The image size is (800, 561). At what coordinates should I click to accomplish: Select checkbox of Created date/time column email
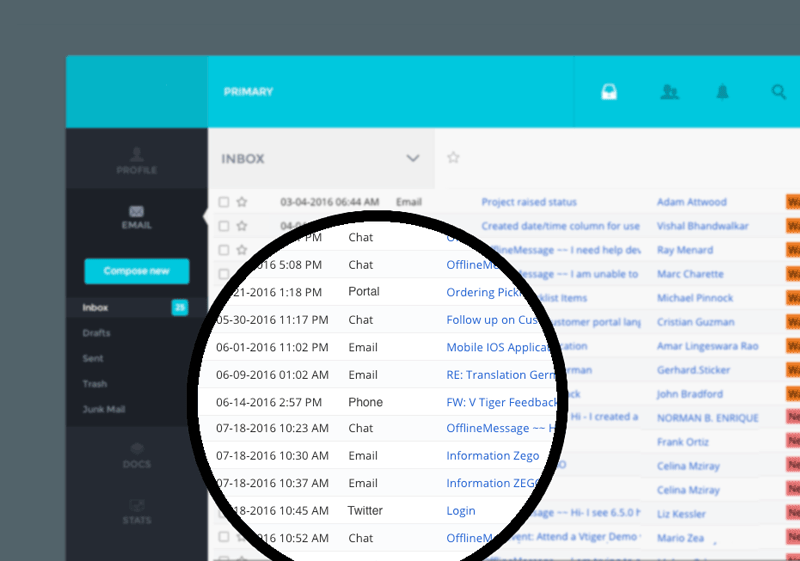coord(224,226)
